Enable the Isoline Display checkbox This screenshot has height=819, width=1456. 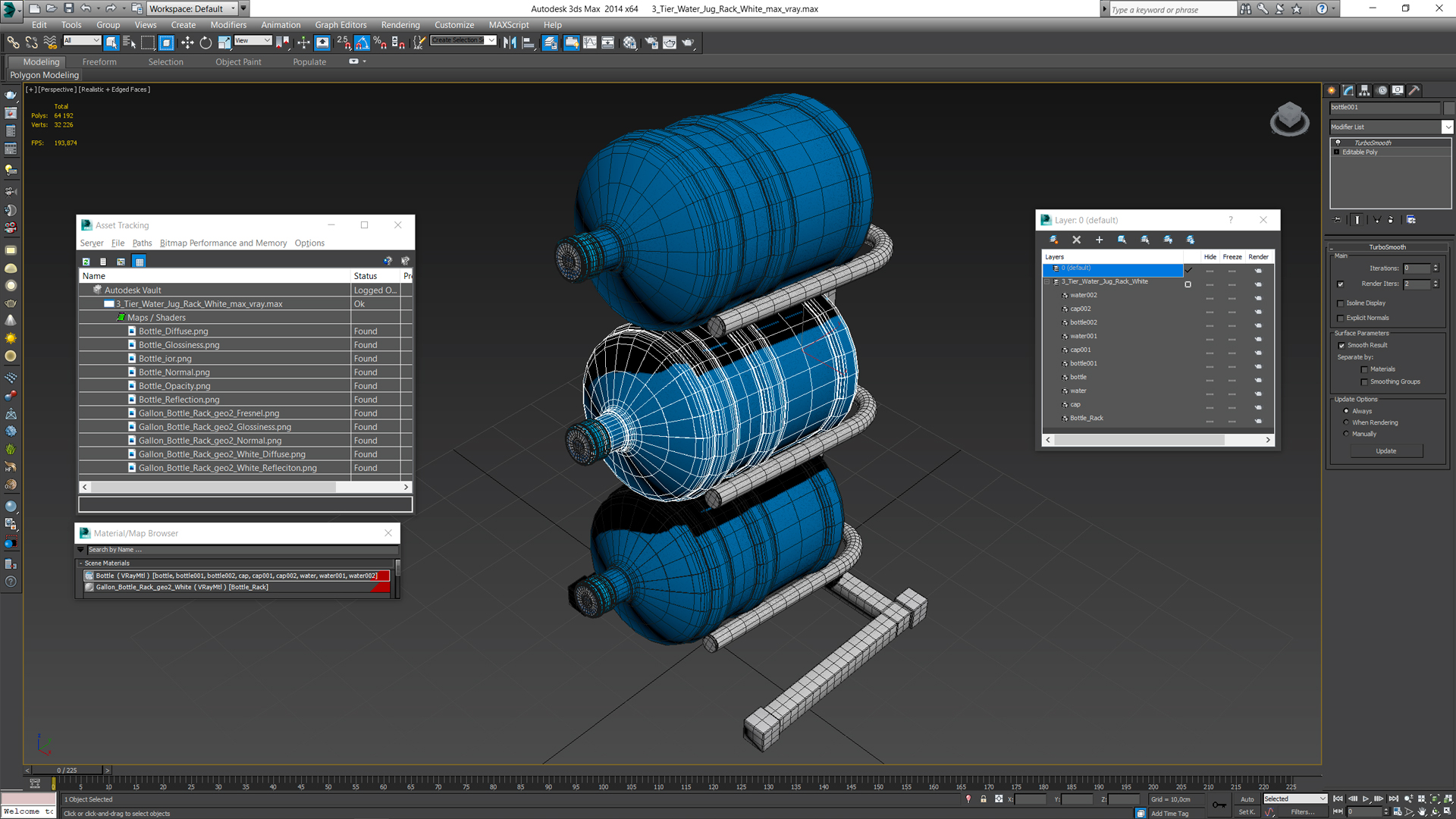pyautogui.click(x=1340, y=303)
